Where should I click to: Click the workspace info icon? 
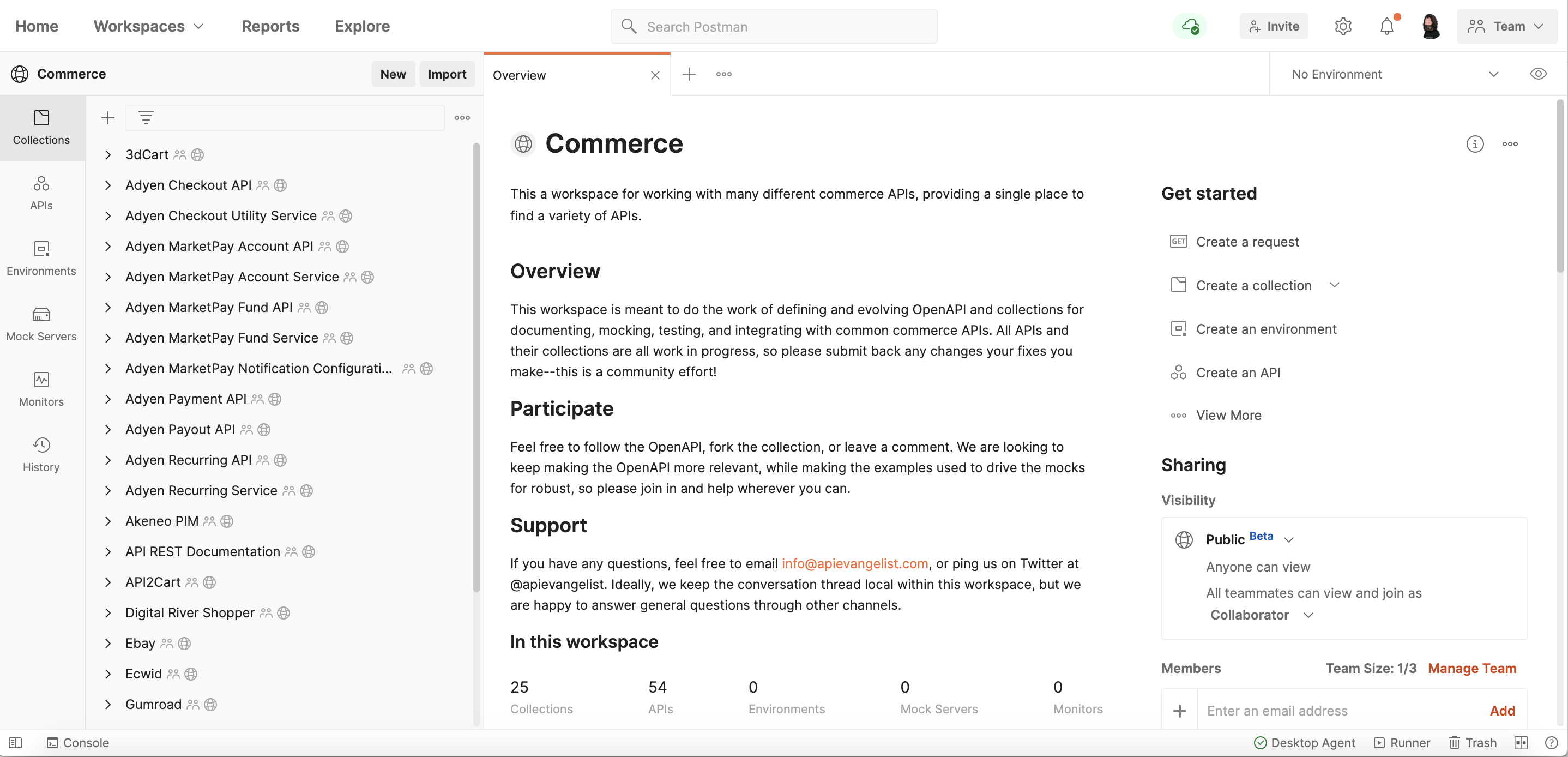1475,145
